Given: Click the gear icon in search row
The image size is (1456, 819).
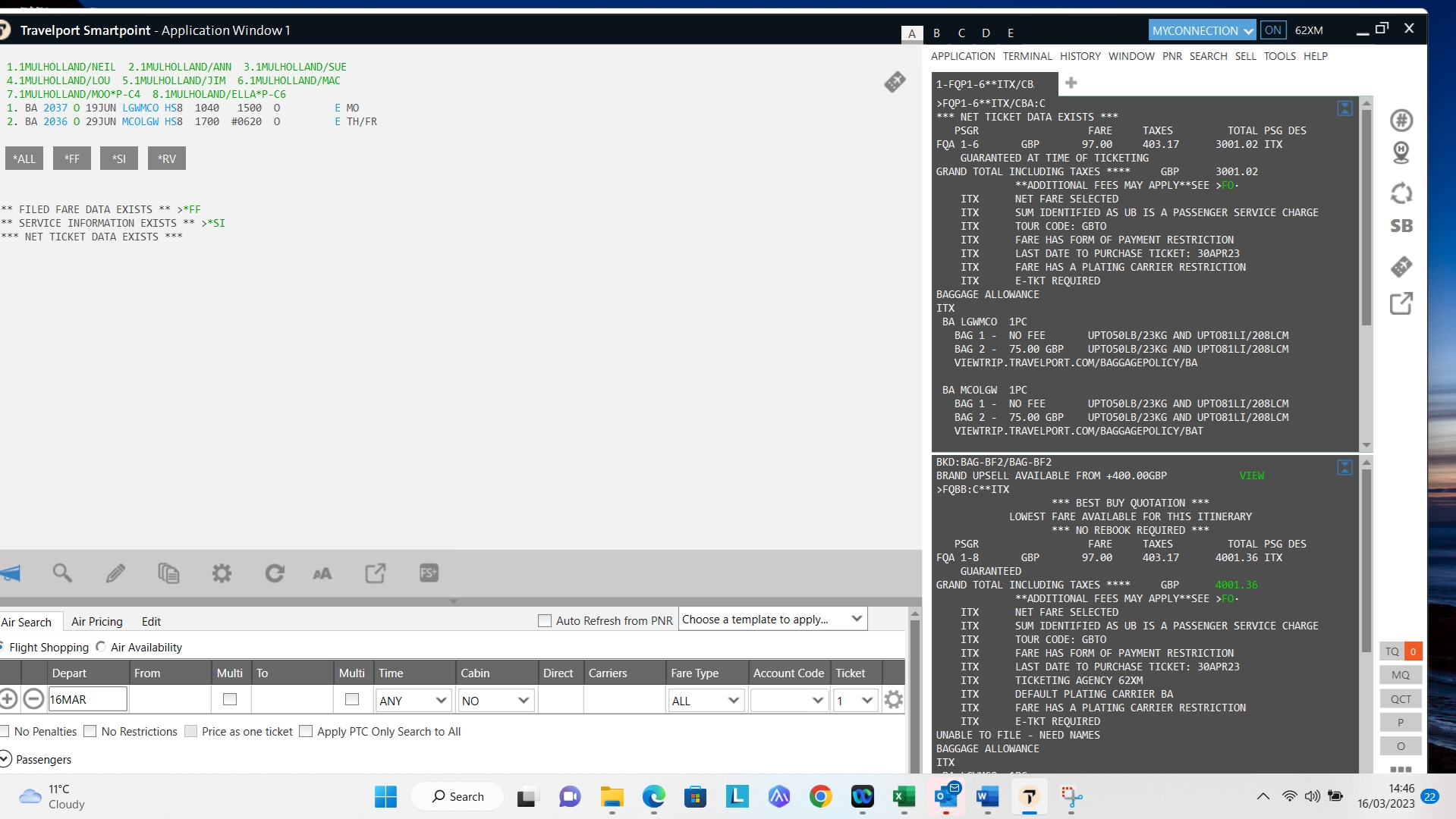Looking at the screenshot, I should tap(893, 700).
